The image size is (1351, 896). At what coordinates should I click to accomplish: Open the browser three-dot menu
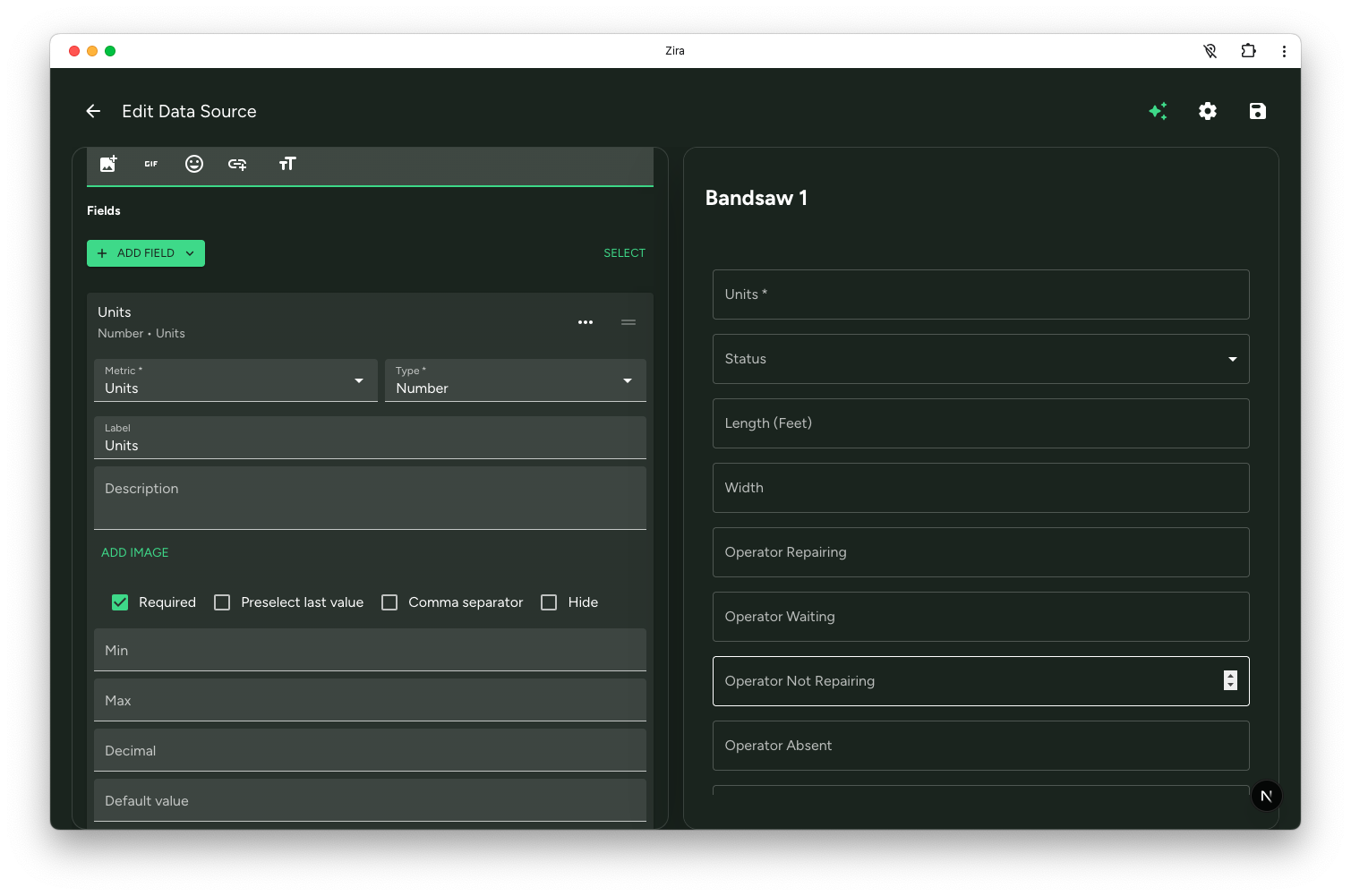(x=1284, y=51)
